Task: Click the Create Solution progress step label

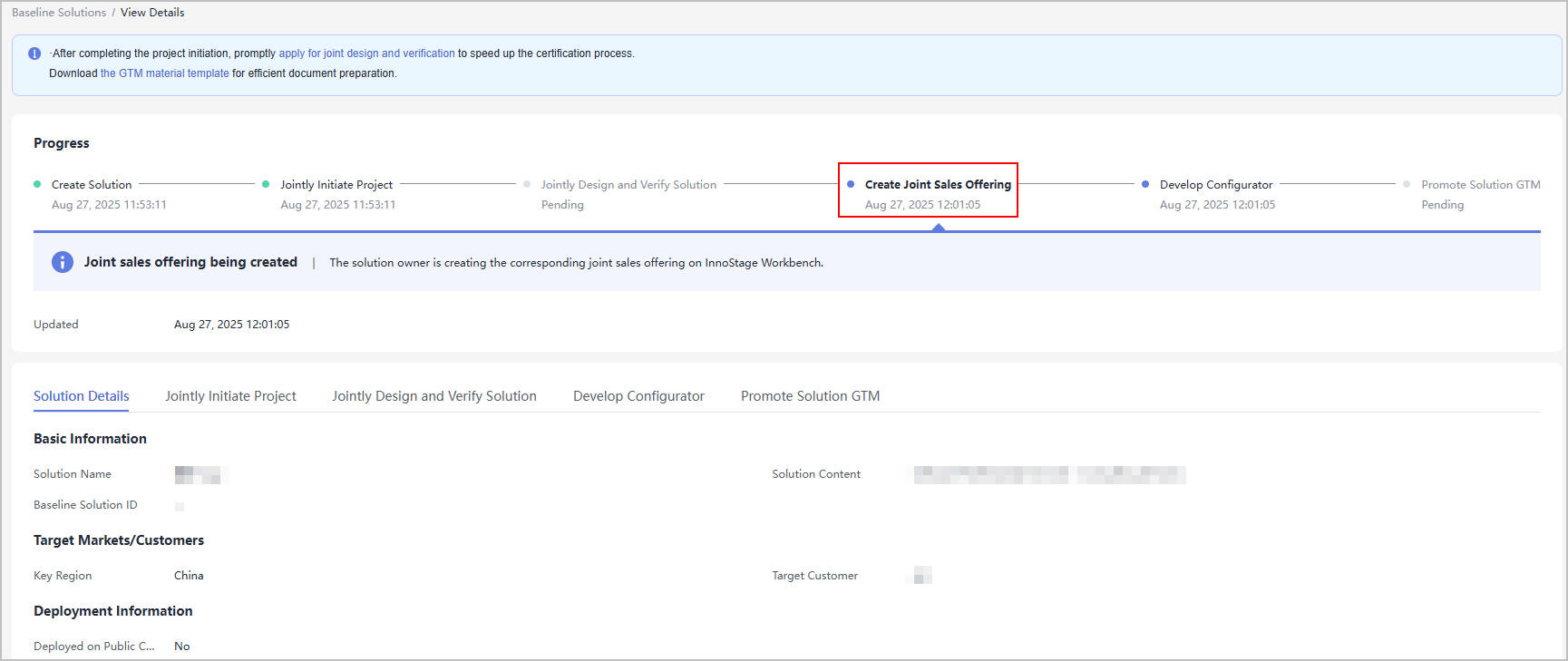Action: (92, 185)
